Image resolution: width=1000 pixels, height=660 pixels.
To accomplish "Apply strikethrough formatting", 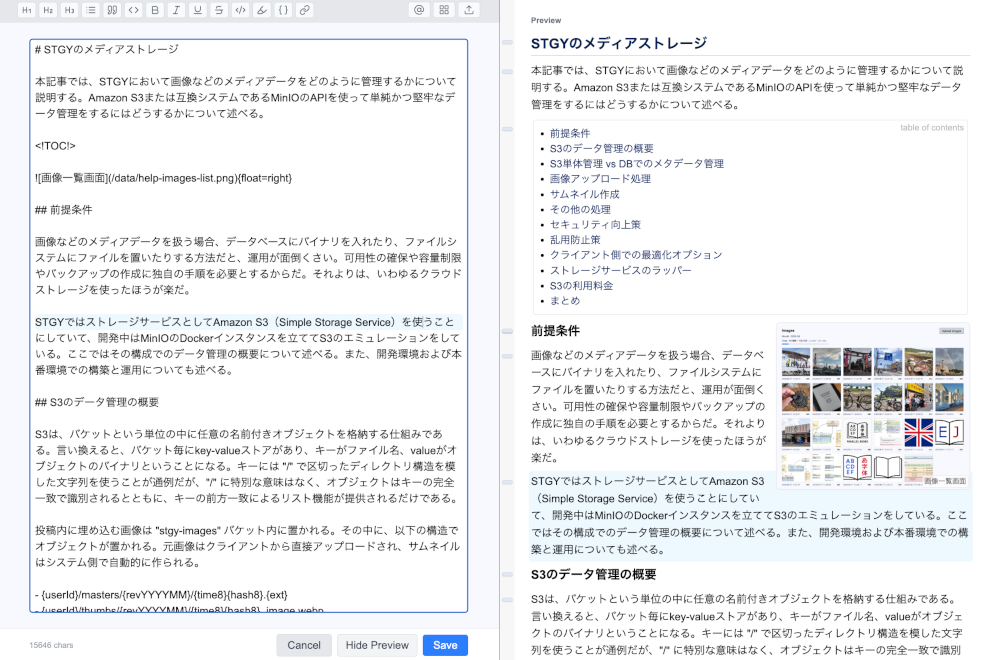I will coord(218,10).
